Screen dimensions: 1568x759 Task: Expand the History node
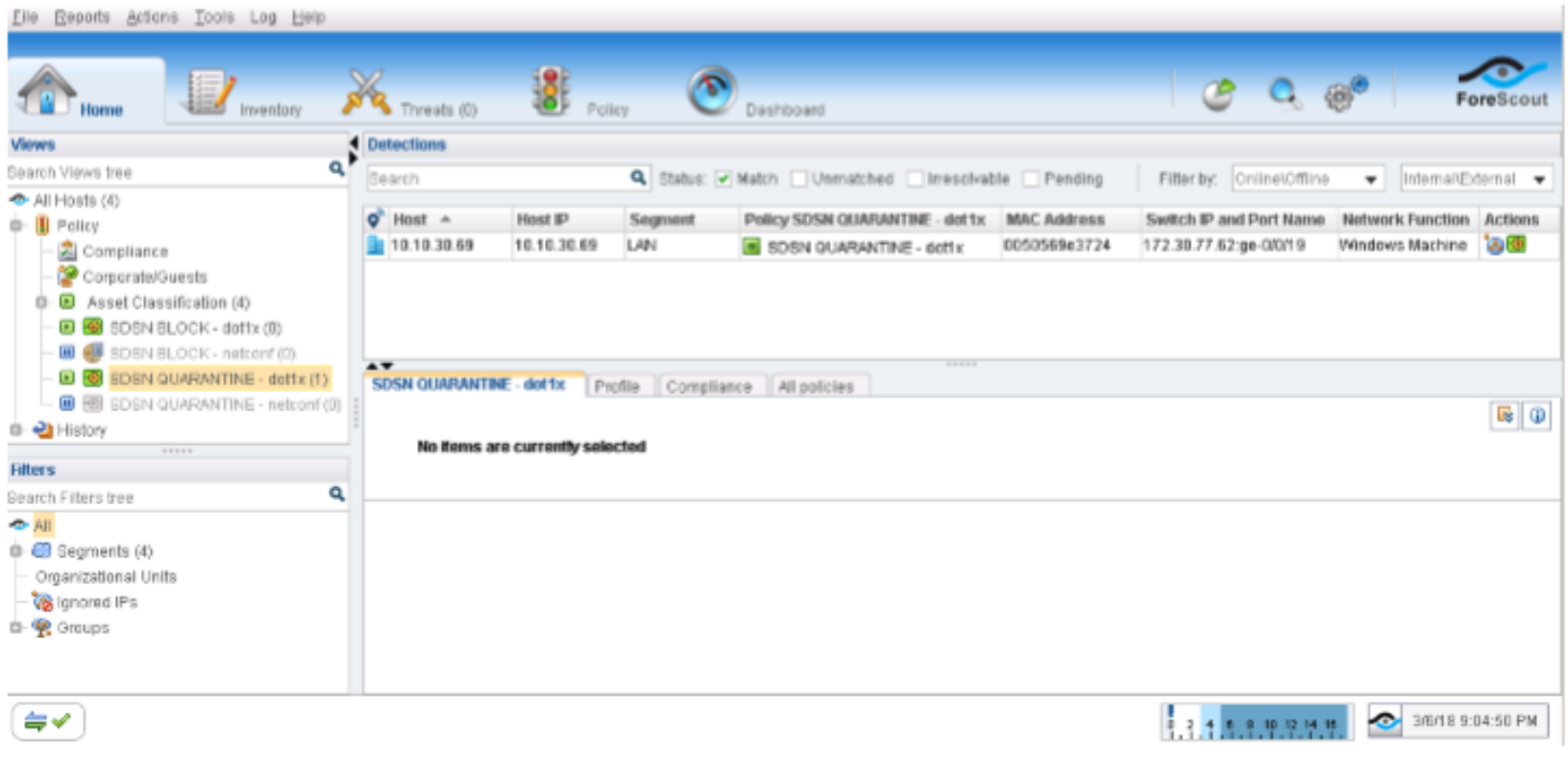pyautogui.click(x=15, y=430)
